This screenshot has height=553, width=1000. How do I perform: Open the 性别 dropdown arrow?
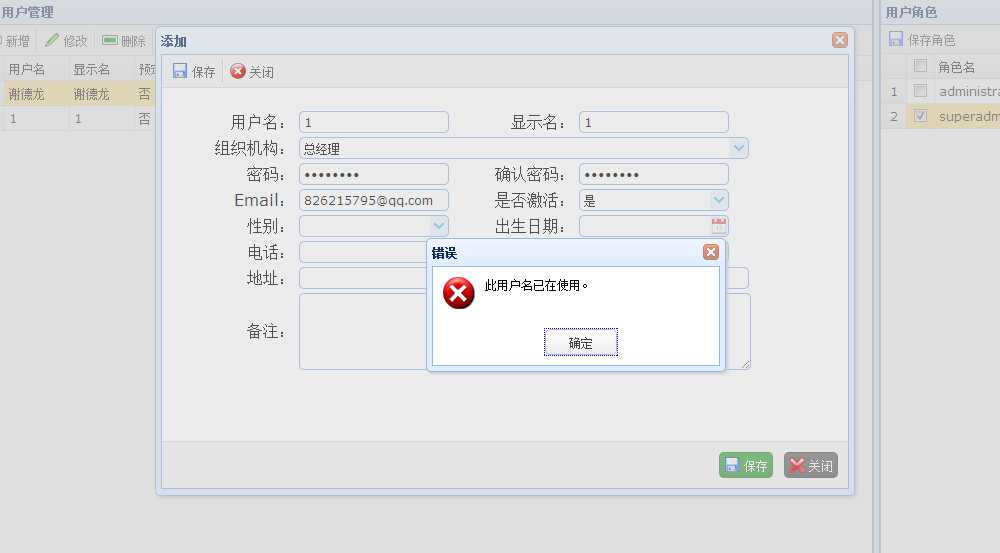pos(439,226)
